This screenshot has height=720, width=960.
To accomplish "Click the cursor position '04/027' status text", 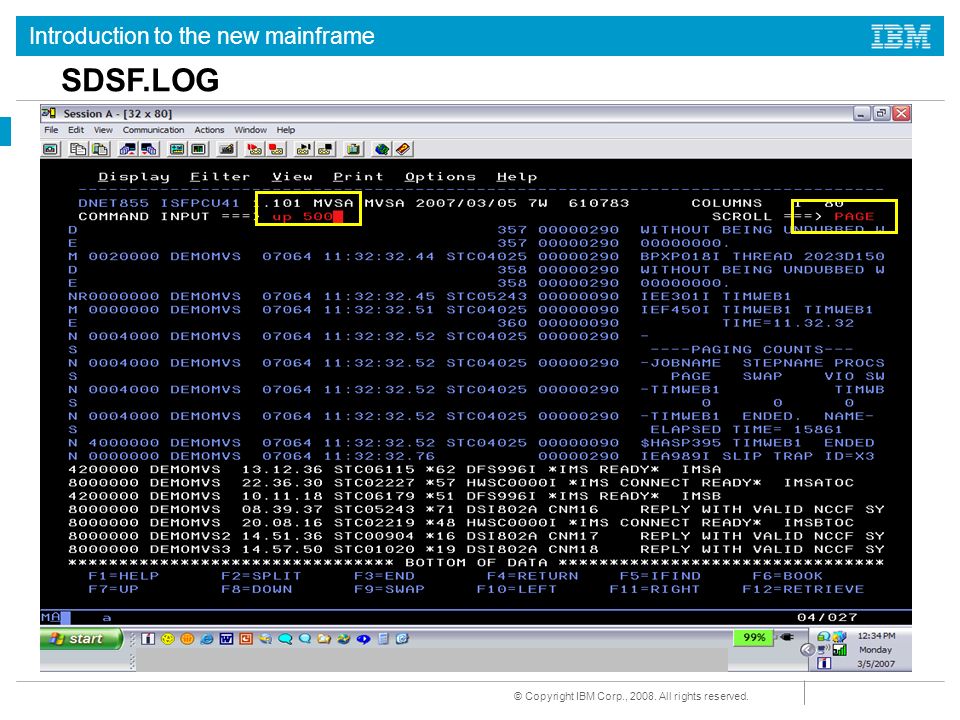I will [827, 617].
